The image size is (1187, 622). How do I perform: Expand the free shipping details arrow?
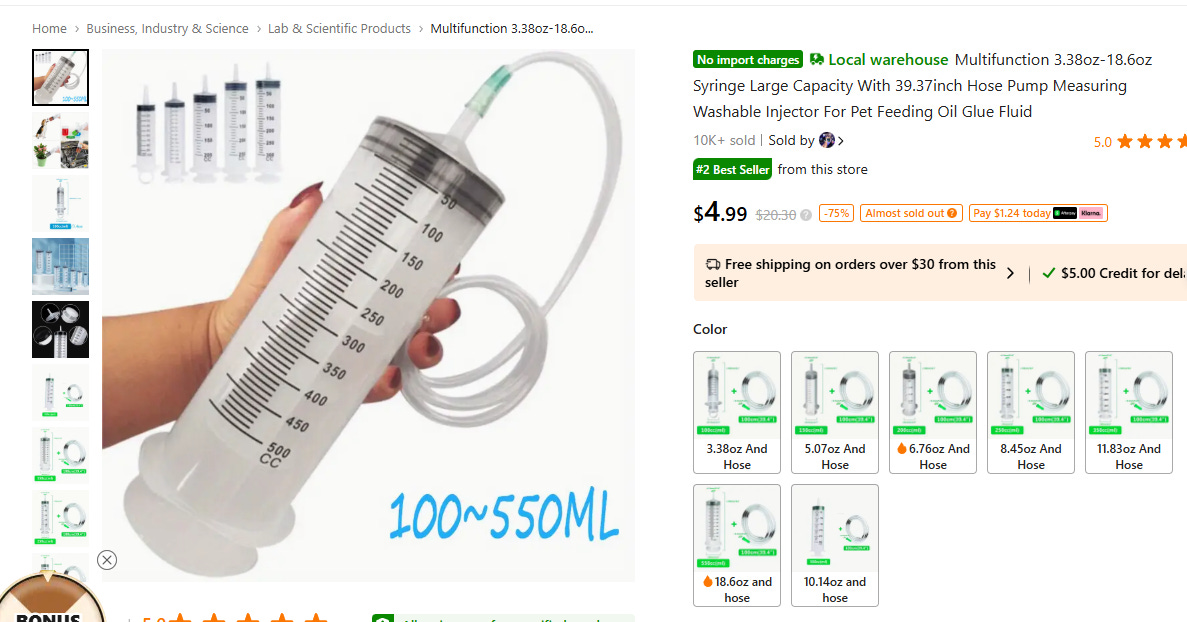[1010, 273]
